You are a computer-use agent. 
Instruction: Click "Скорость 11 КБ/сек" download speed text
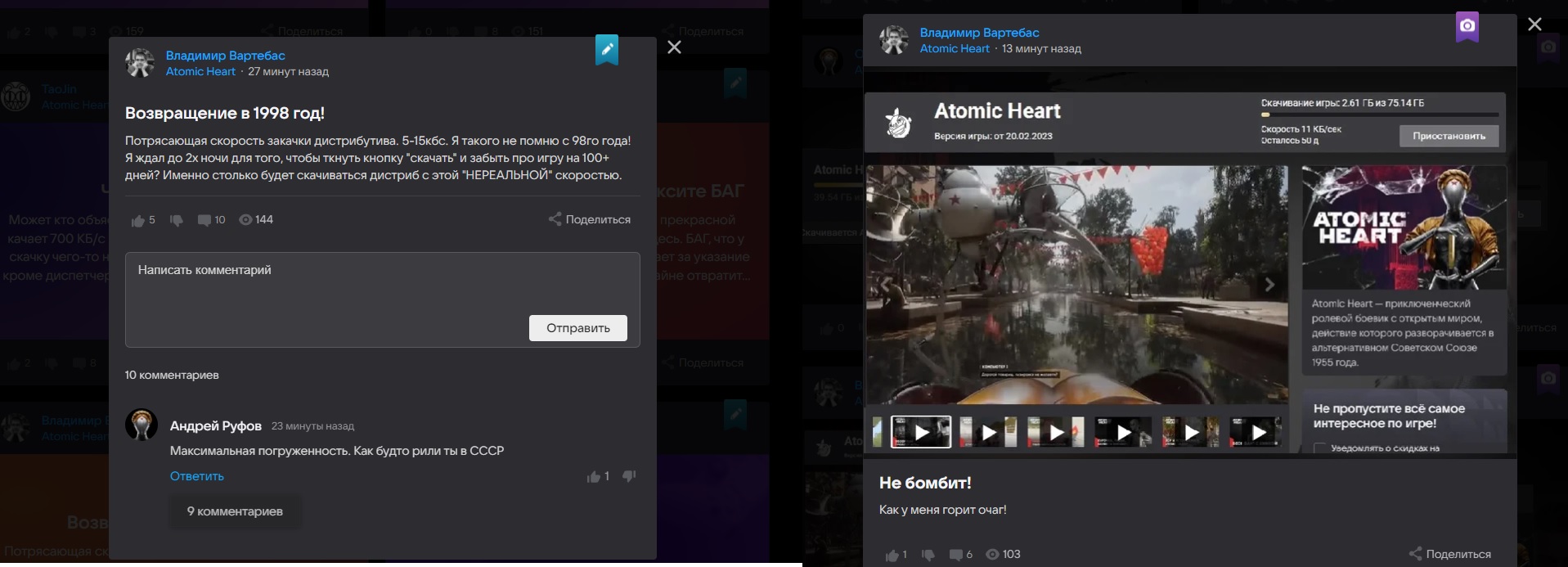coord(1301,129)
